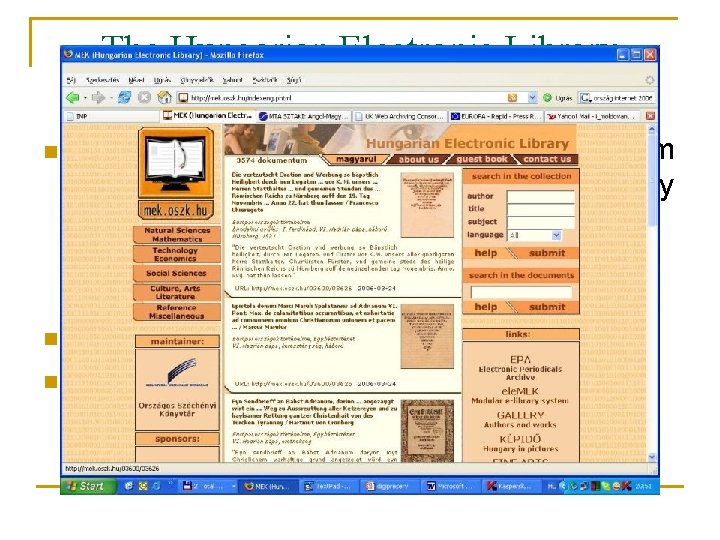Viewport: 720px width, 540px height.
Task: Click the first document cover thumbnail
Action: 427,205
